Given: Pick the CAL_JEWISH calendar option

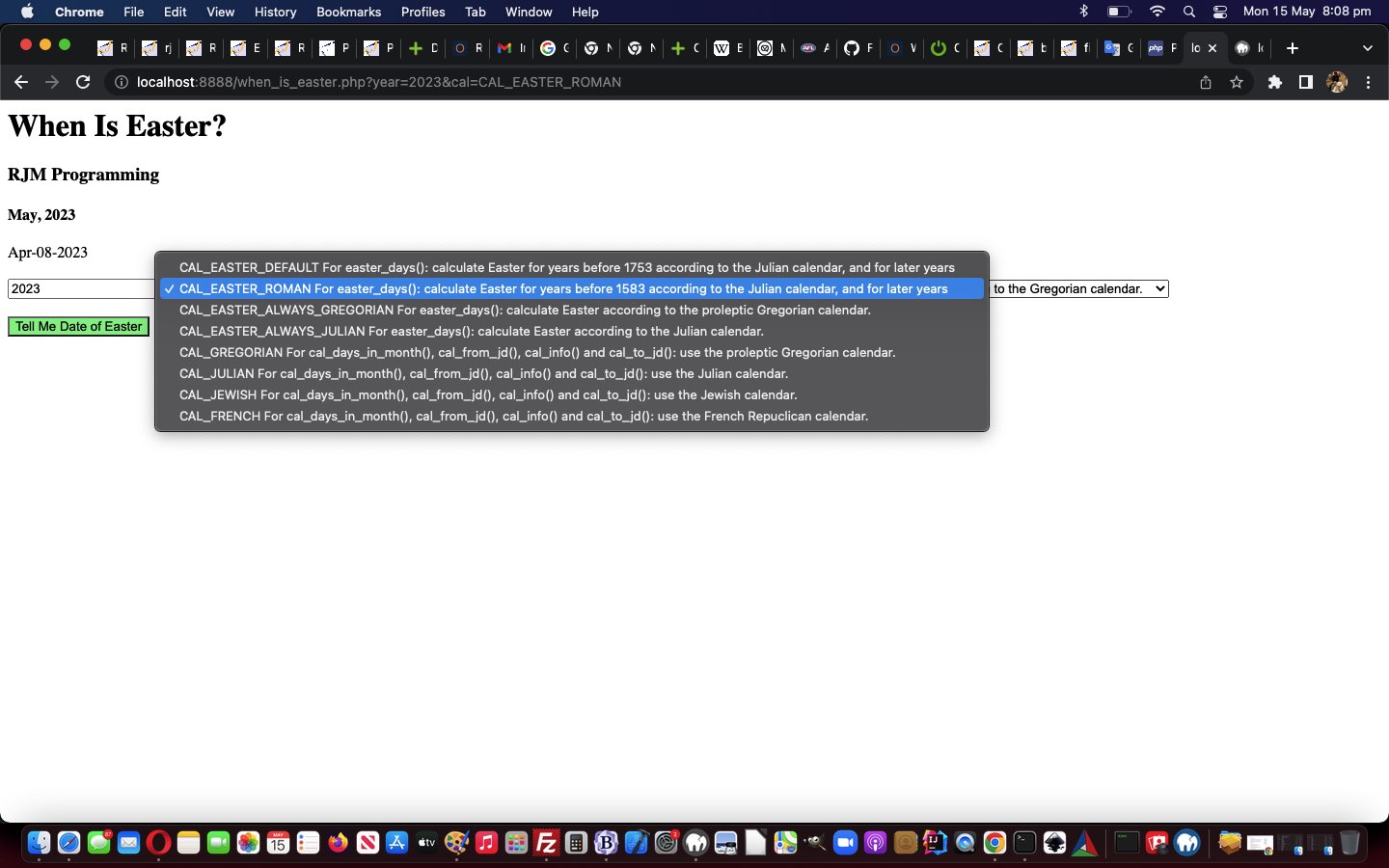Looking at the screenshot, I should (x=488, y=394).
